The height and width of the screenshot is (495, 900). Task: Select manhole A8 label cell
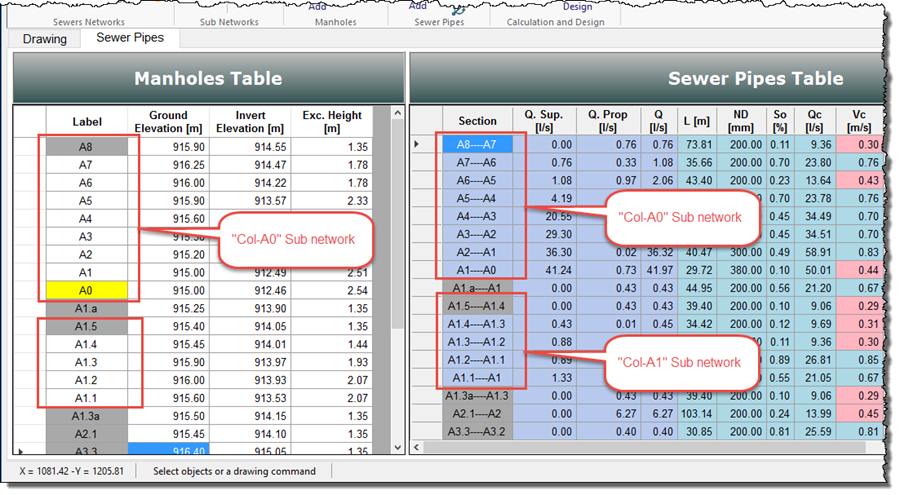coord(87,146)
